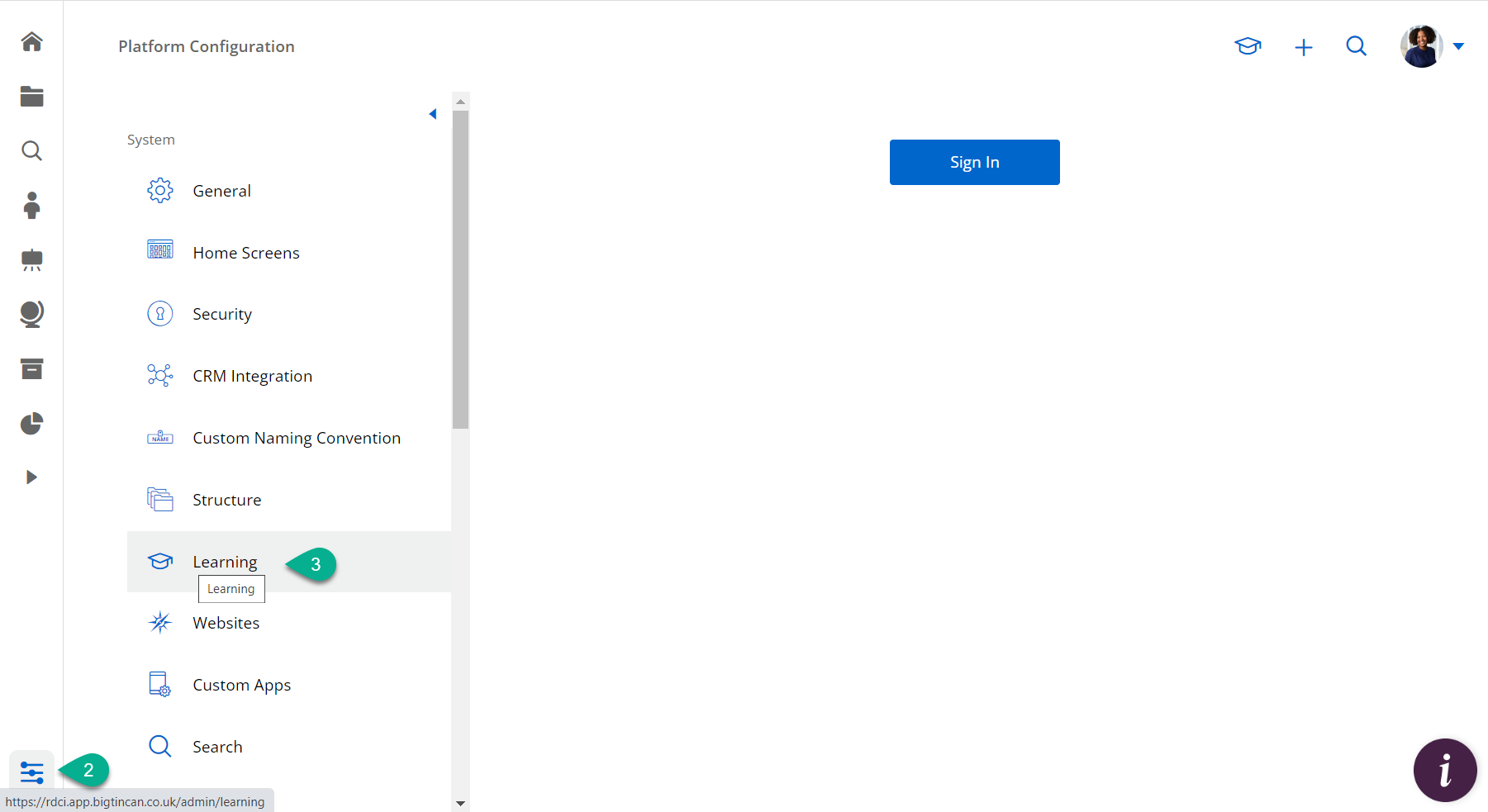This screenshot has width=1488, height=812.
Task: Go to Home in left sidebar
Action: point(31,41)
